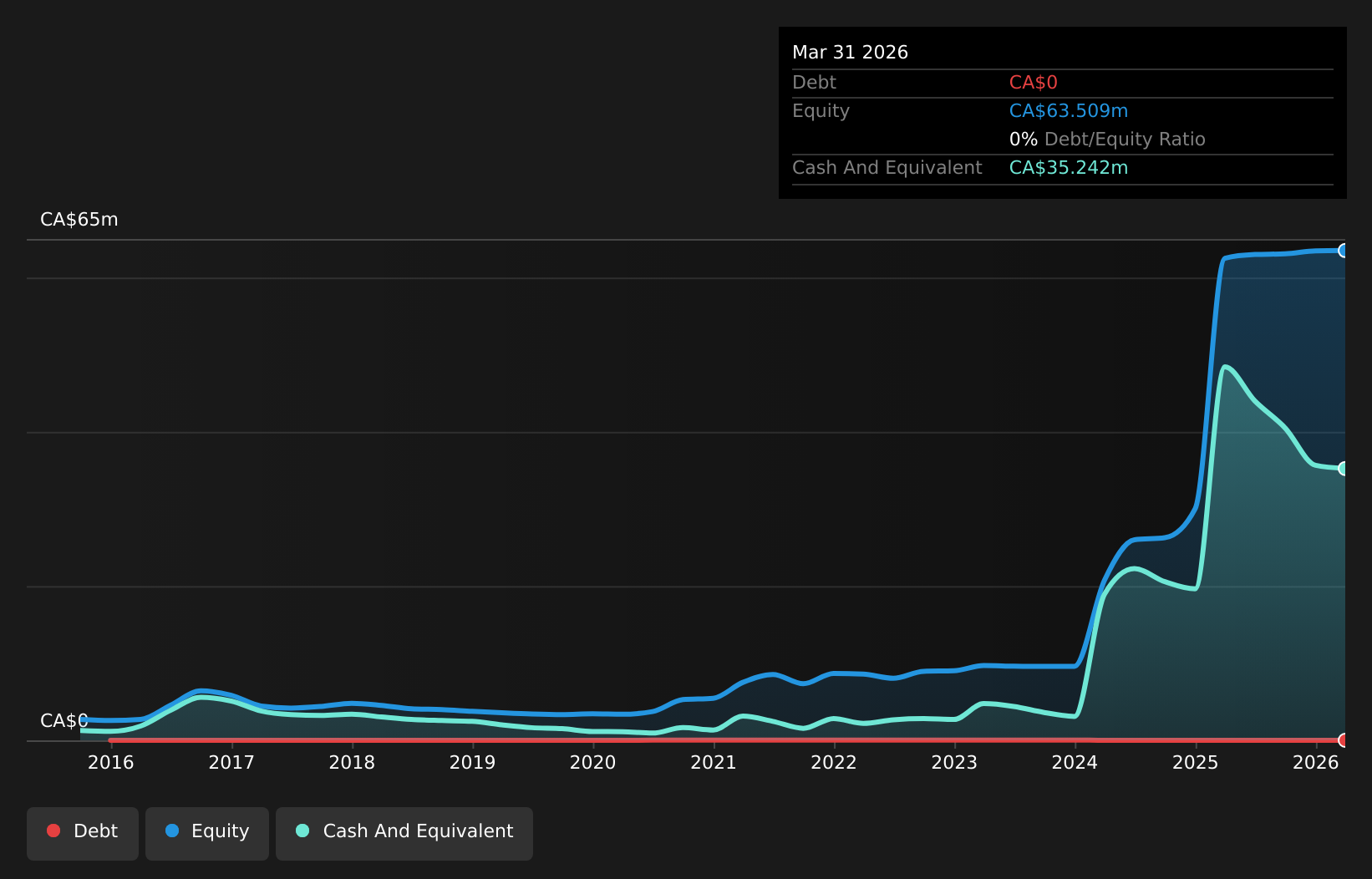This screenshot has height=879, width=1372.
Task: Toggle Cash And Equivalent legend button
Action: (x=404, y=833)
